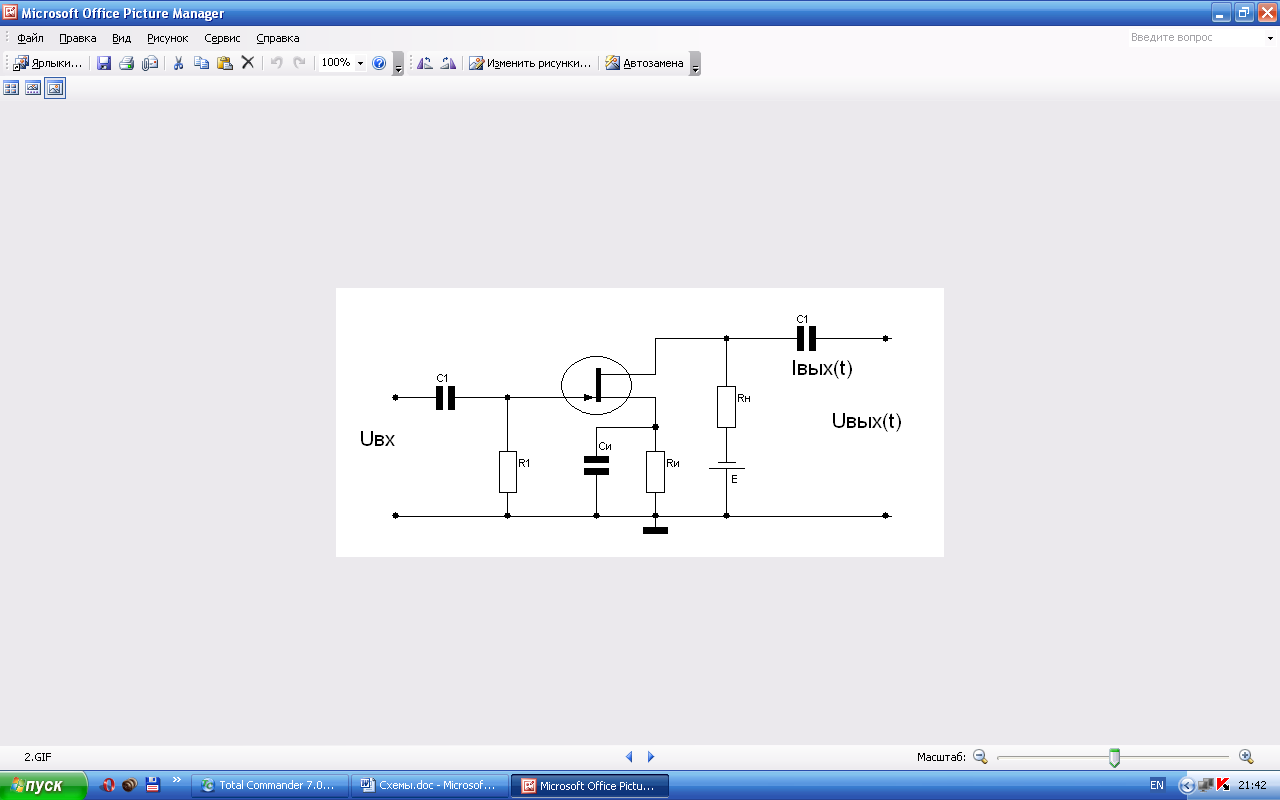
Task: Click the Paste clipboard icon
Action: [225, 63]
